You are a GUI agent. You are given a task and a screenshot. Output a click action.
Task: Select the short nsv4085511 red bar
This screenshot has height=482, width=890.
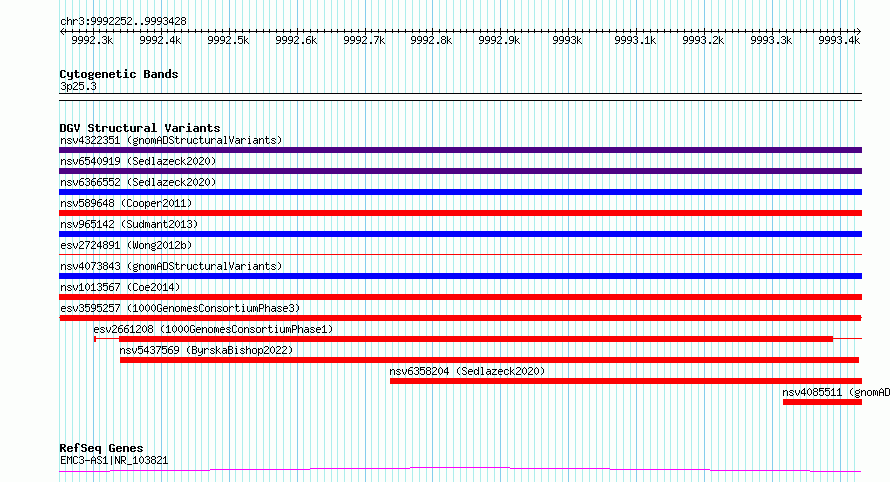click(822, 402)
